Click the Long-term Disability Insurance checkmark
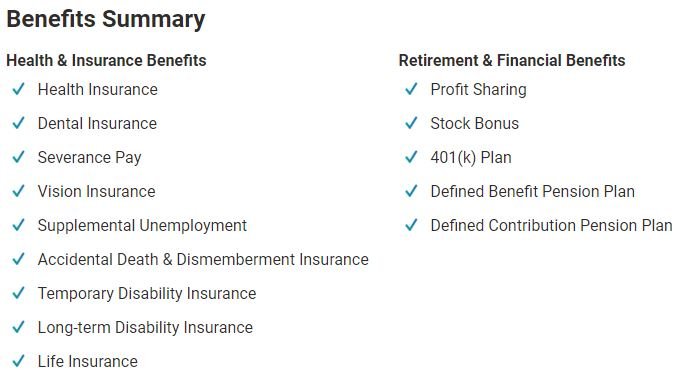Viewport: 700px width, 389px height. [18, 327]
